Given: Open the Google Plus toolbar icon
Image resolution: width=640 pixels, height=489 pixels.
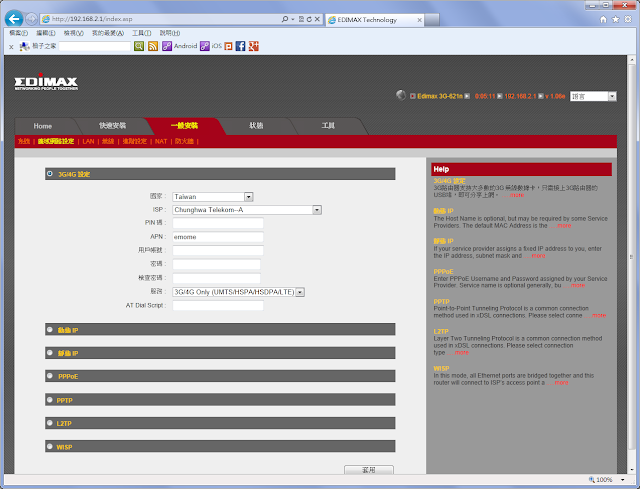Looking at the screenshot, I should 254,46.
